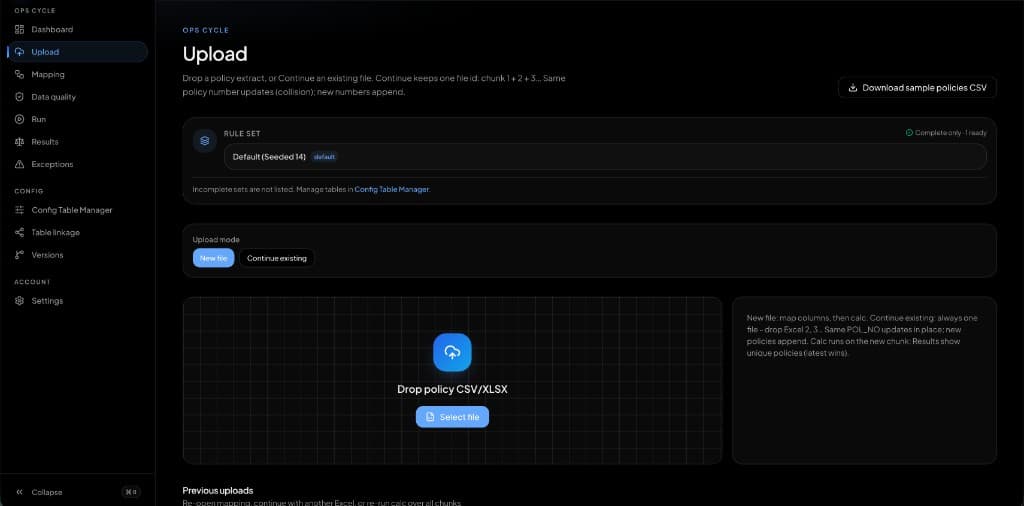Click the Collapse double-chevron icon
The width and height of the screenshot is (1024, 506).
(x=19, y=492)
